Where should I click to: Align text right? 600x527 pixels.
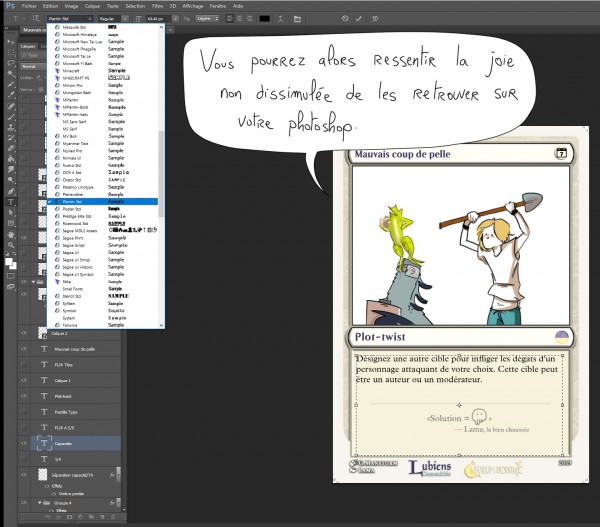249,18
